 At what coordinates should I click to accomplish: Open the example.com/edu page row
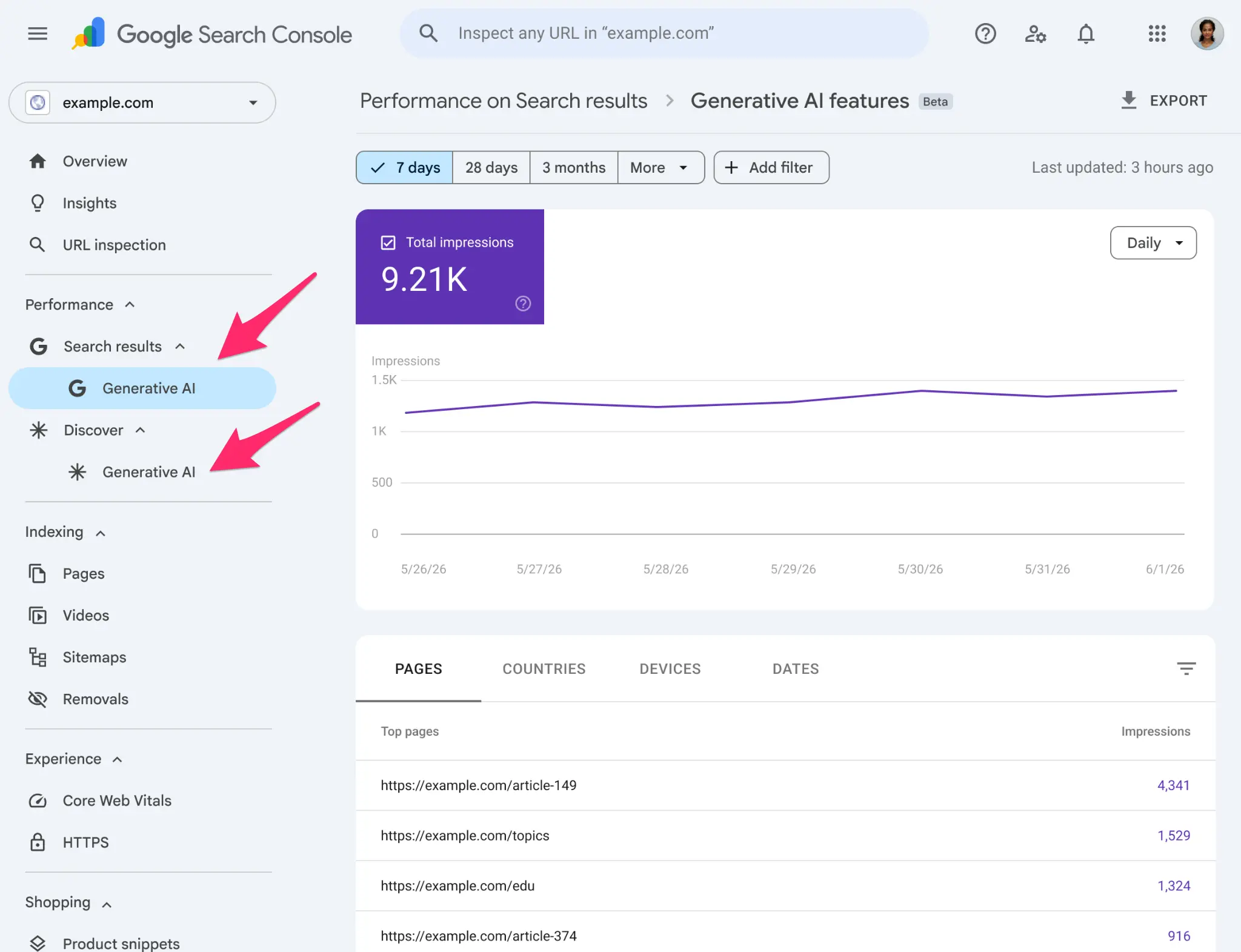[785, 886]
